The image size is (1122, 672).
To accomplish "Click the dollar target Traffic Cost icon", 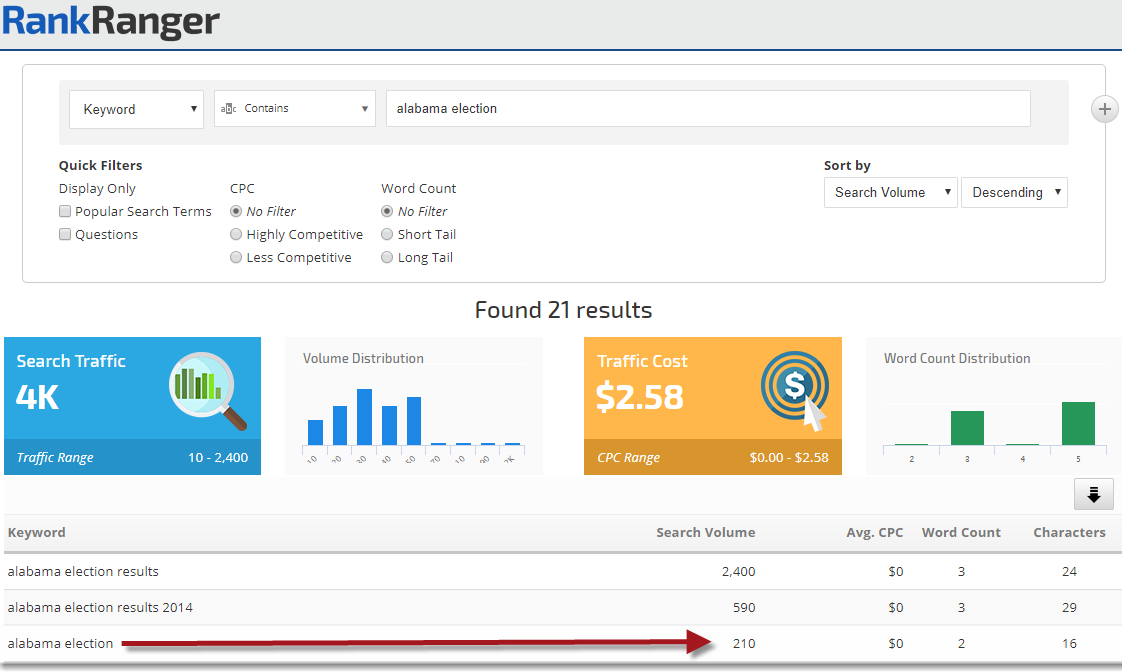I will click(x=795, y=390).
